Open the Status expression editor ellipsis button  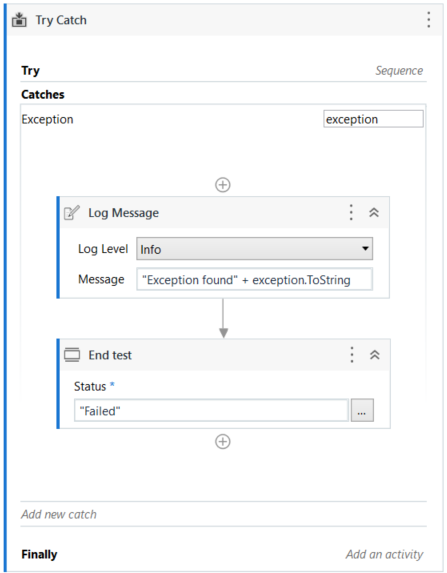(362, 411)
